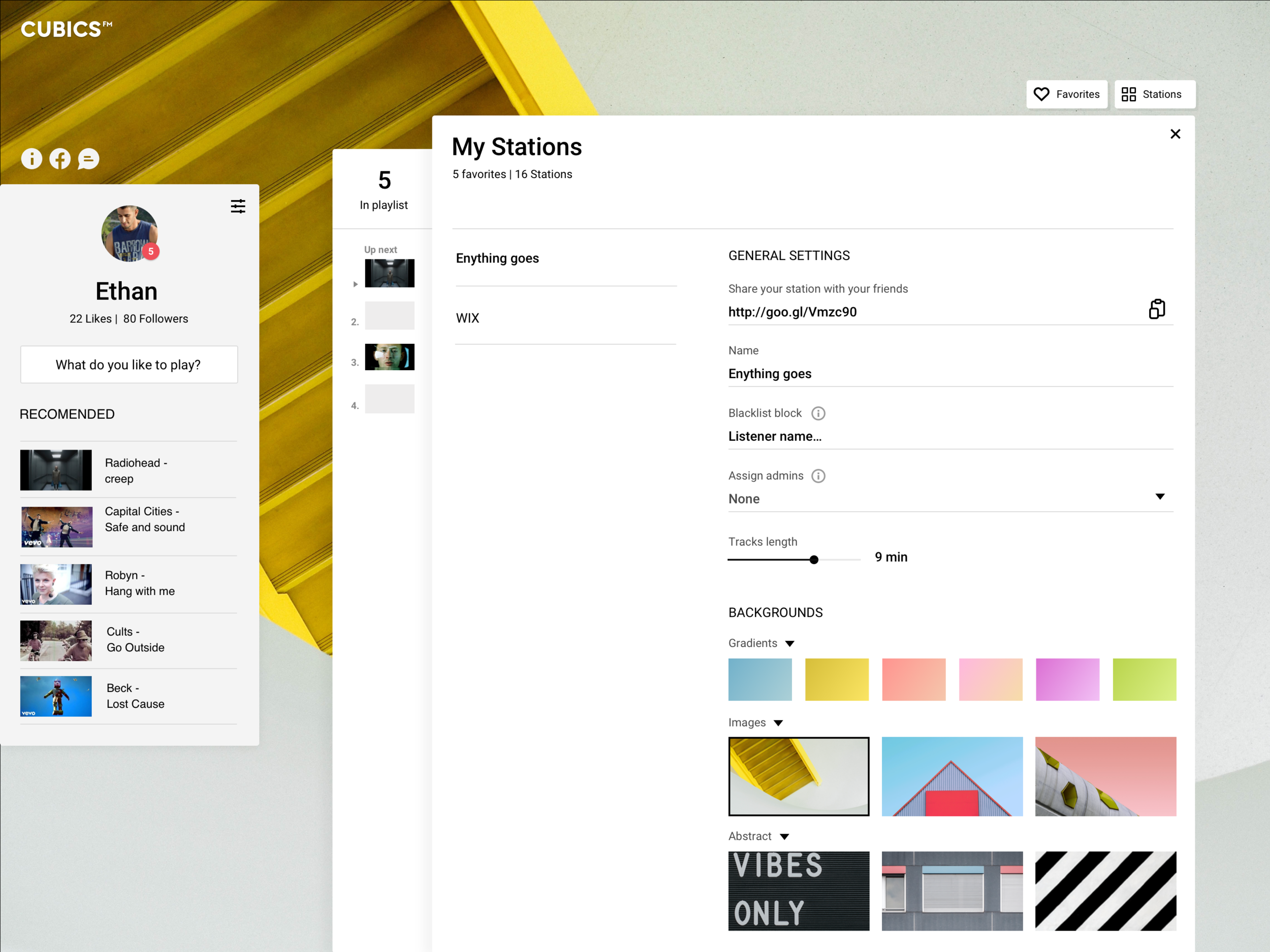Click the info icon below the logo
Screen dimensions: 1270x952
coord(31,159)
